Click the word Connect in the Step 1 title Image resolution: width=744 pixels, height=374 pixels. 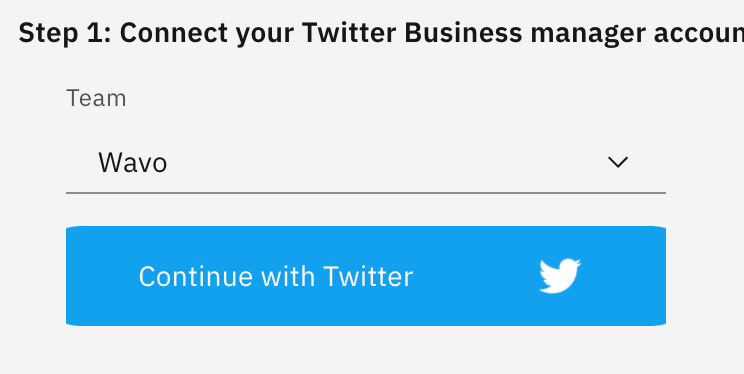point(175,33)
